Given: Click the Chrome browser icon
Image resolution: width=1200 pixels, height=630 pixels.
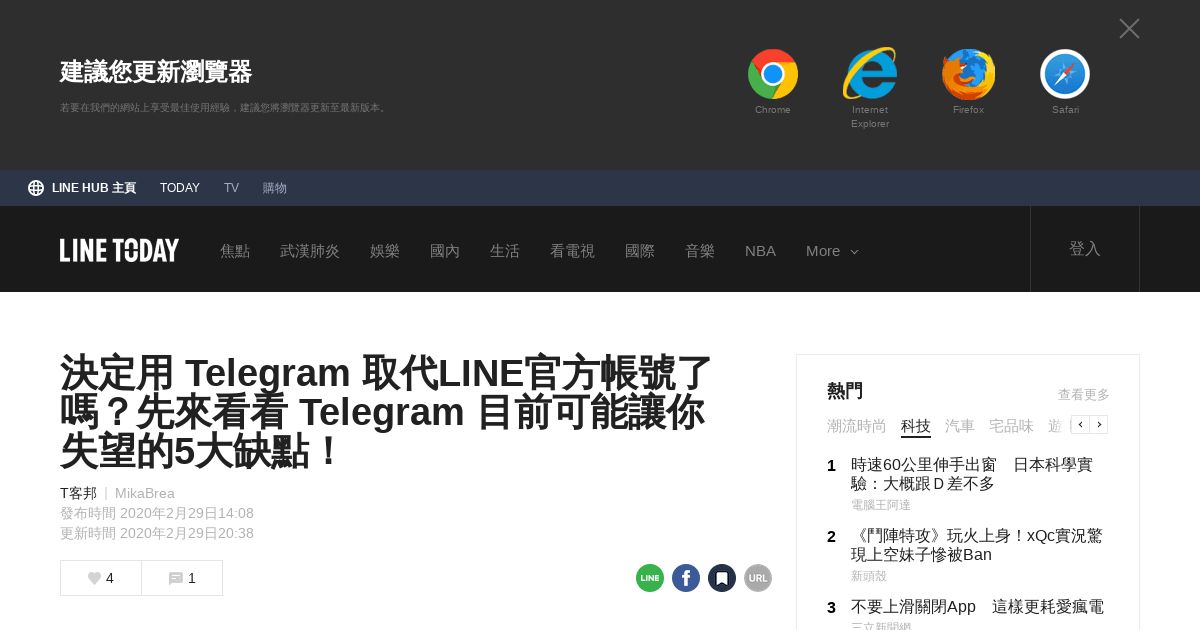Looking at the screenshot, I should tap(772, 74).
